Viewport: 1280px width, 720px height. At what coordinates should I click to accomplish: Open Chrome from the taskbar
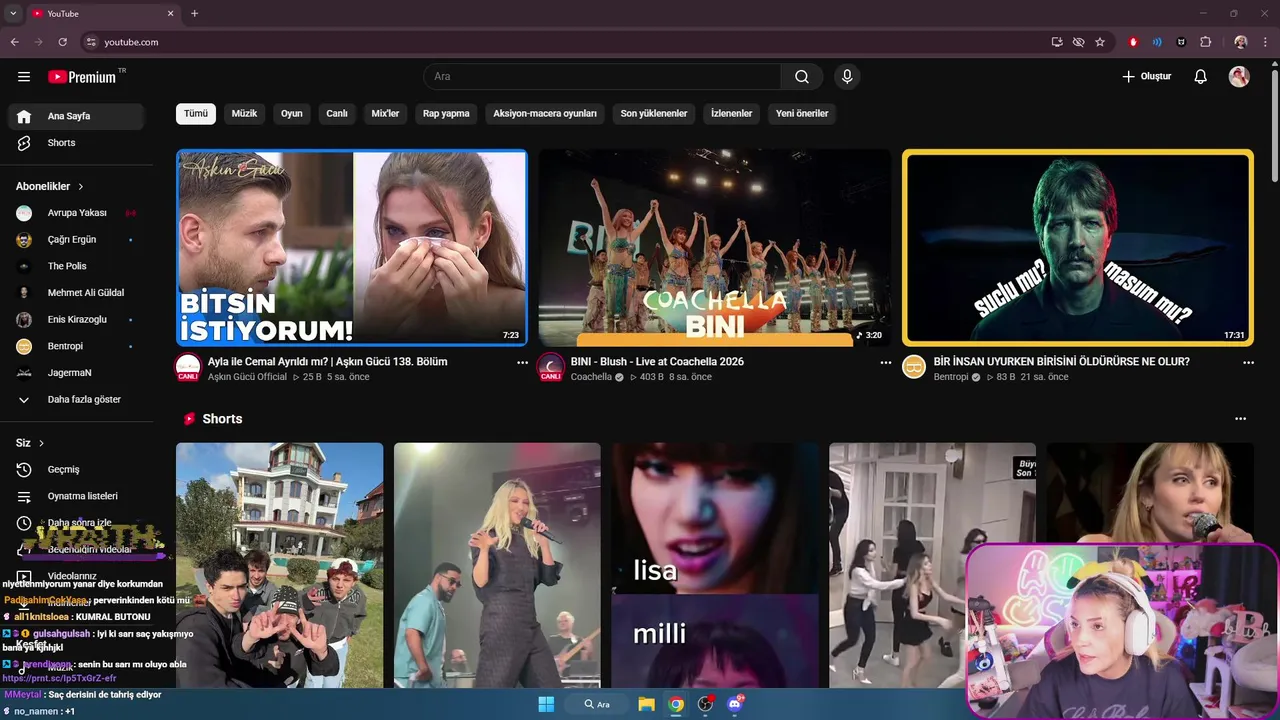[676, 704]
